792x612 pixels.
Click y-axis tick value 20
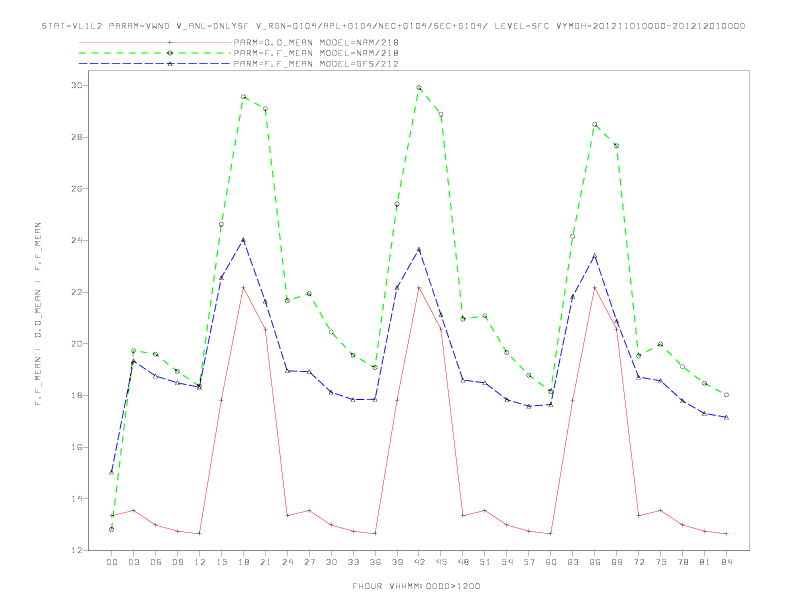pyautogui.click(x=76, y=344)
